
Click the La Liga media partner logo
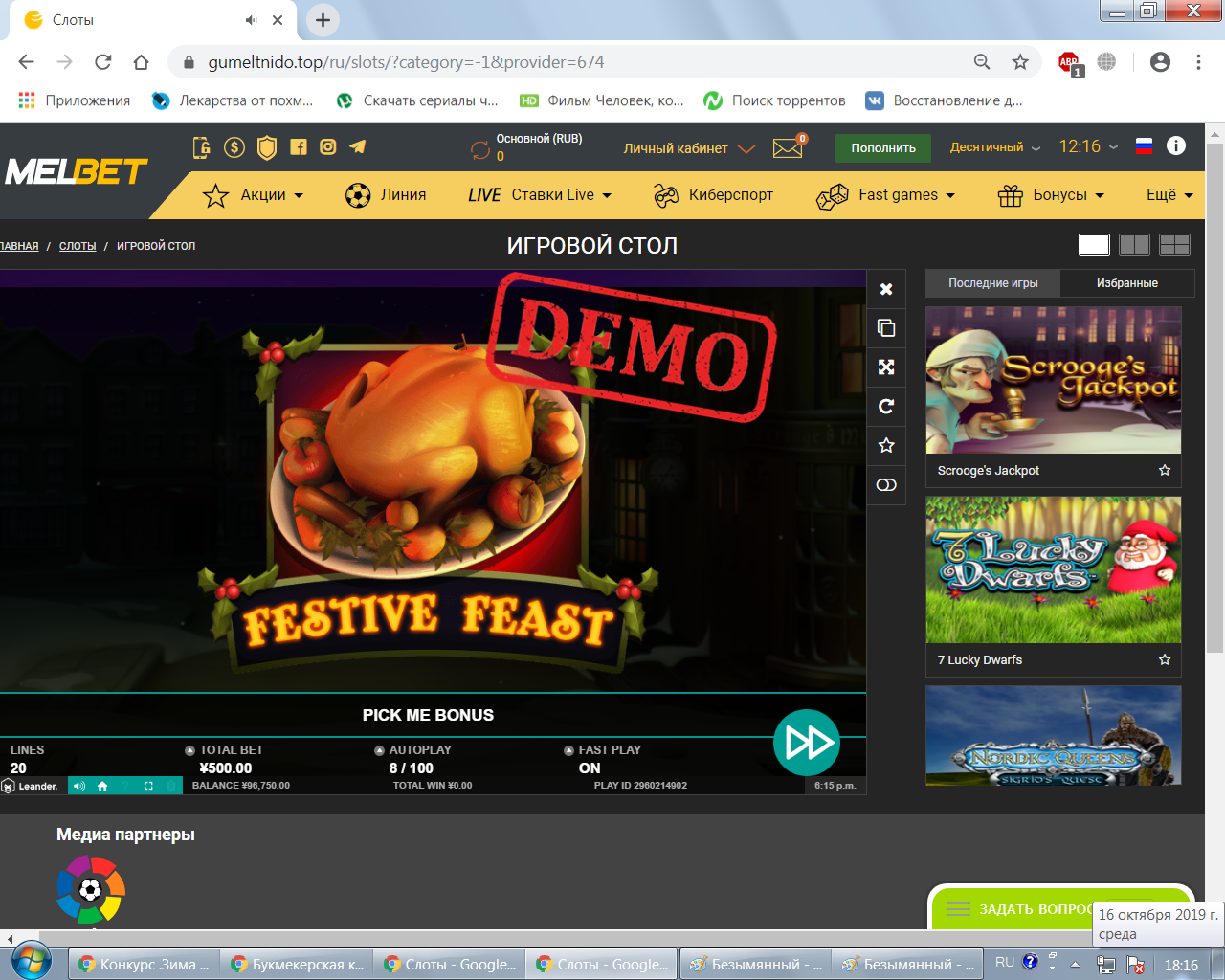pyautogui.click(x=90, y=890)
